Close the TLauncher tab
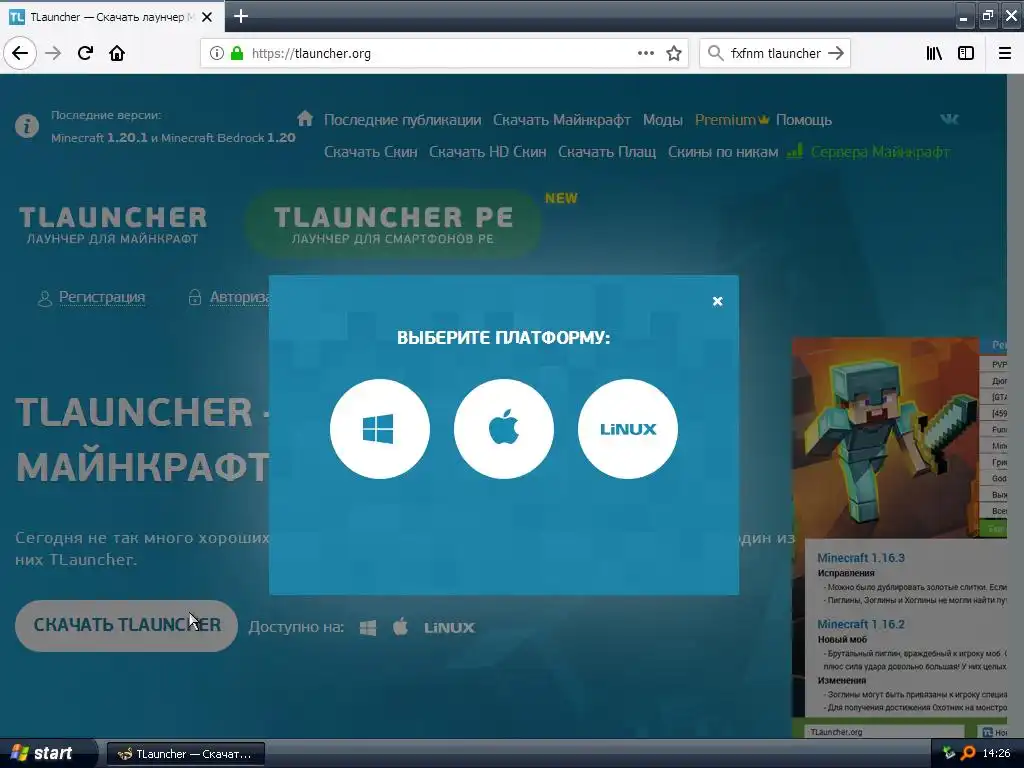Image resolution: width=1024 pixels, height=768 pixels. tap(207, 17)
